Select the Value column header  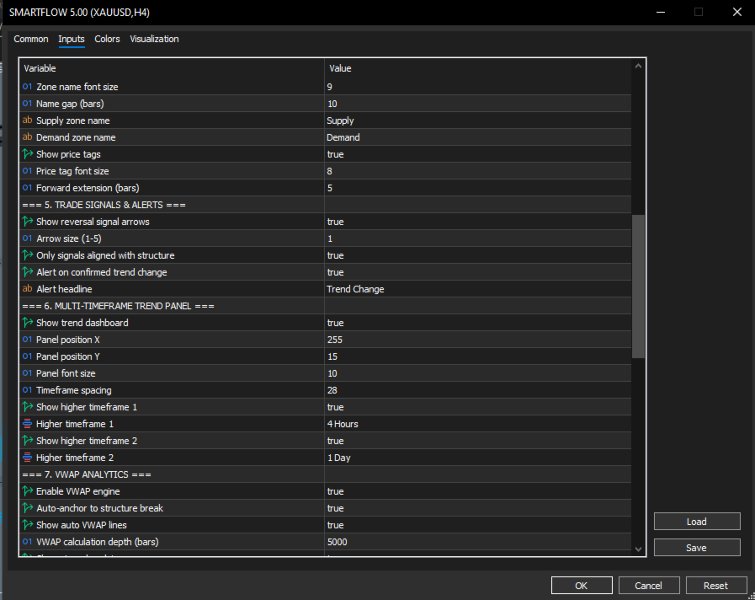pos(478,68)
